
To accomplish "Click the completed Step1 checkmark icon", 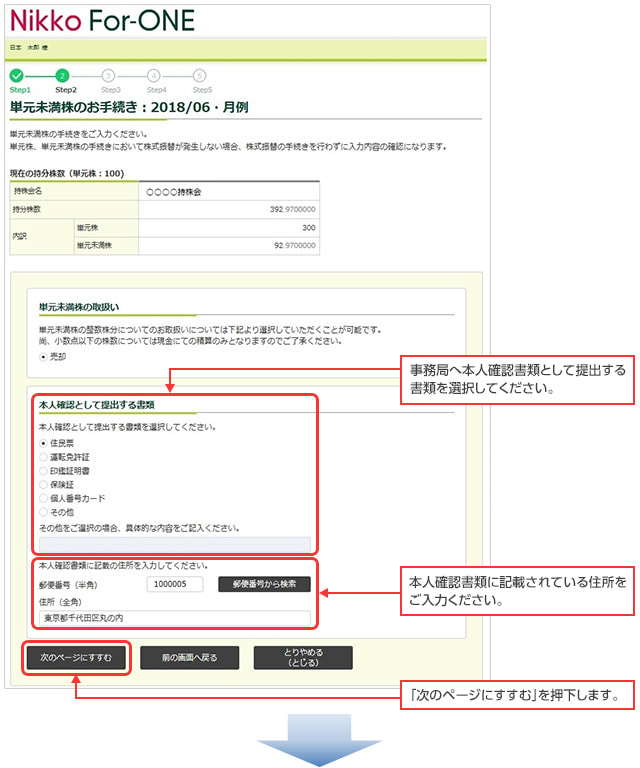I will (16, 76).
